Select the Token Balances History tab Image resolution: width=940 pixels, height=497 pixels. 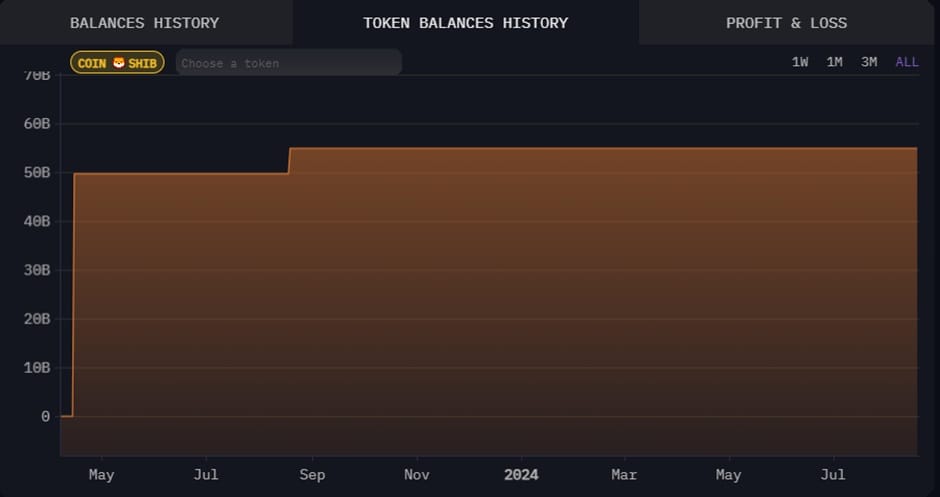465,22
